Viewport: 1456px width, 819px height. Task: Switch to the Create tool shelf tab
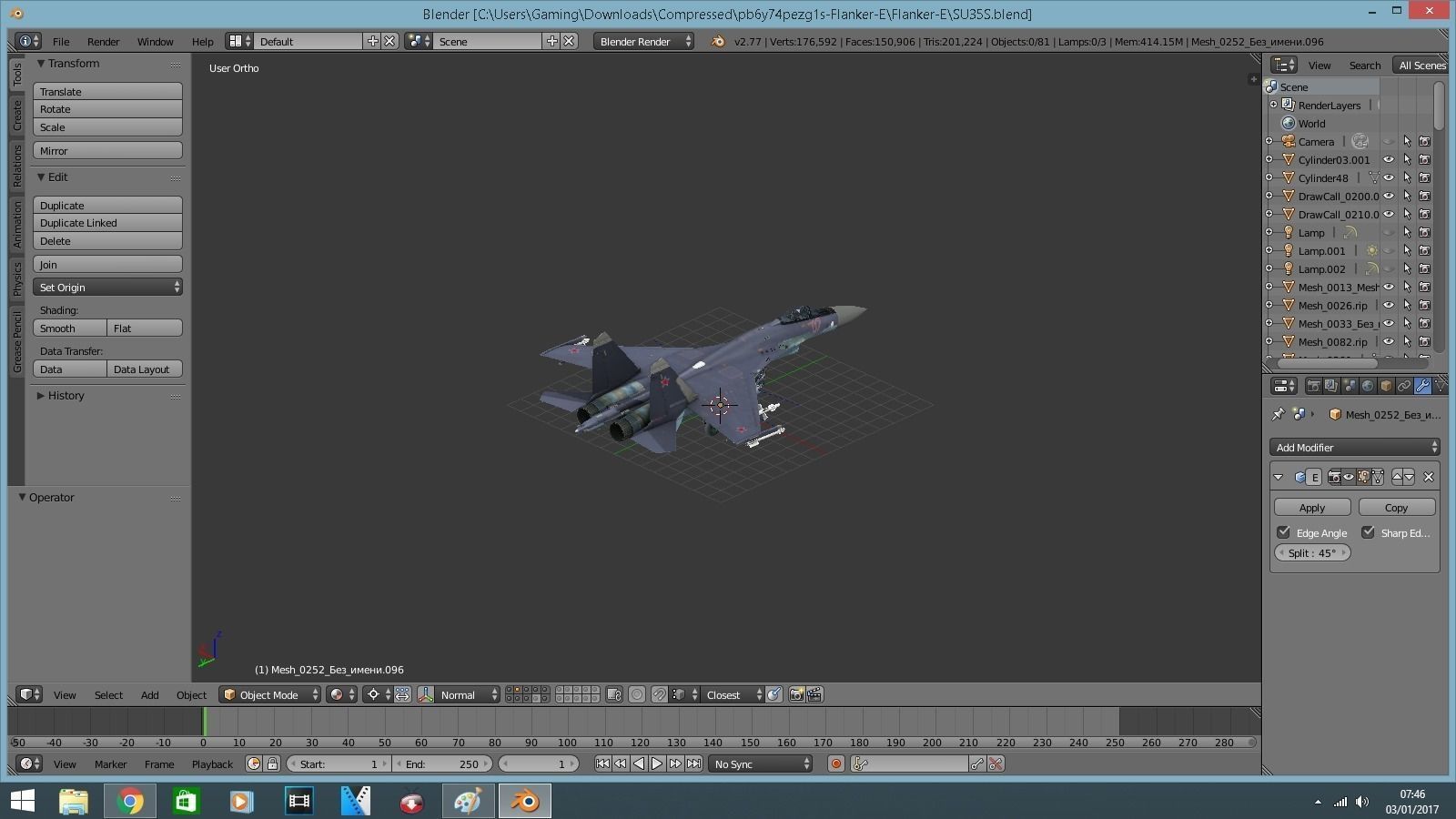16,116
